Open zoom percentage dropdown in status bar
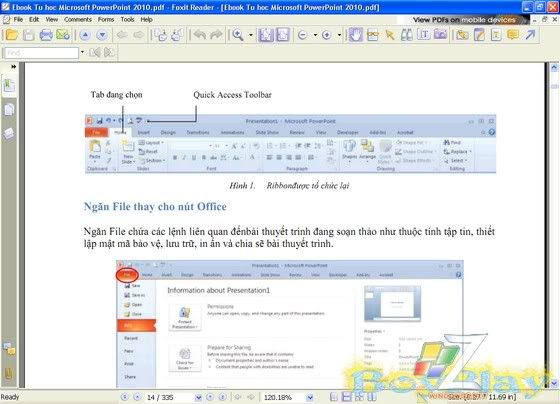 310,397
